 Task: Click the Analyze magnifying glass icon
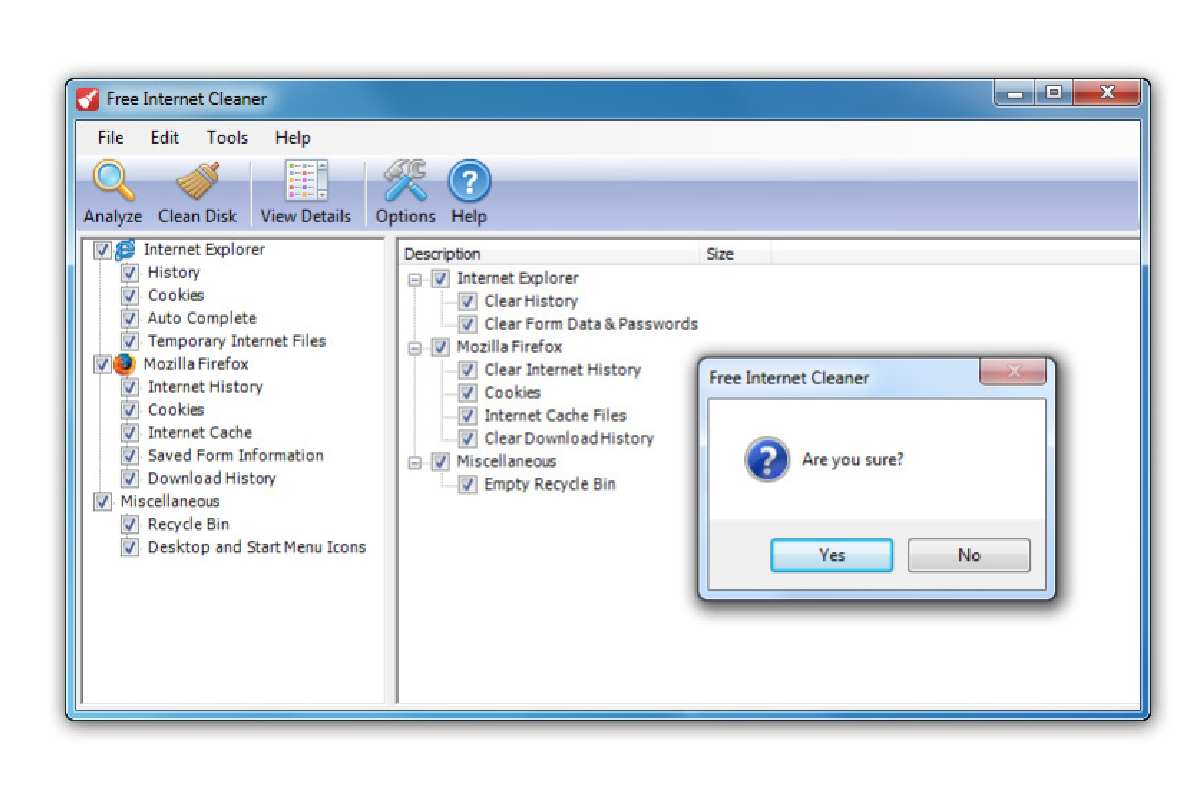point(113,183)
